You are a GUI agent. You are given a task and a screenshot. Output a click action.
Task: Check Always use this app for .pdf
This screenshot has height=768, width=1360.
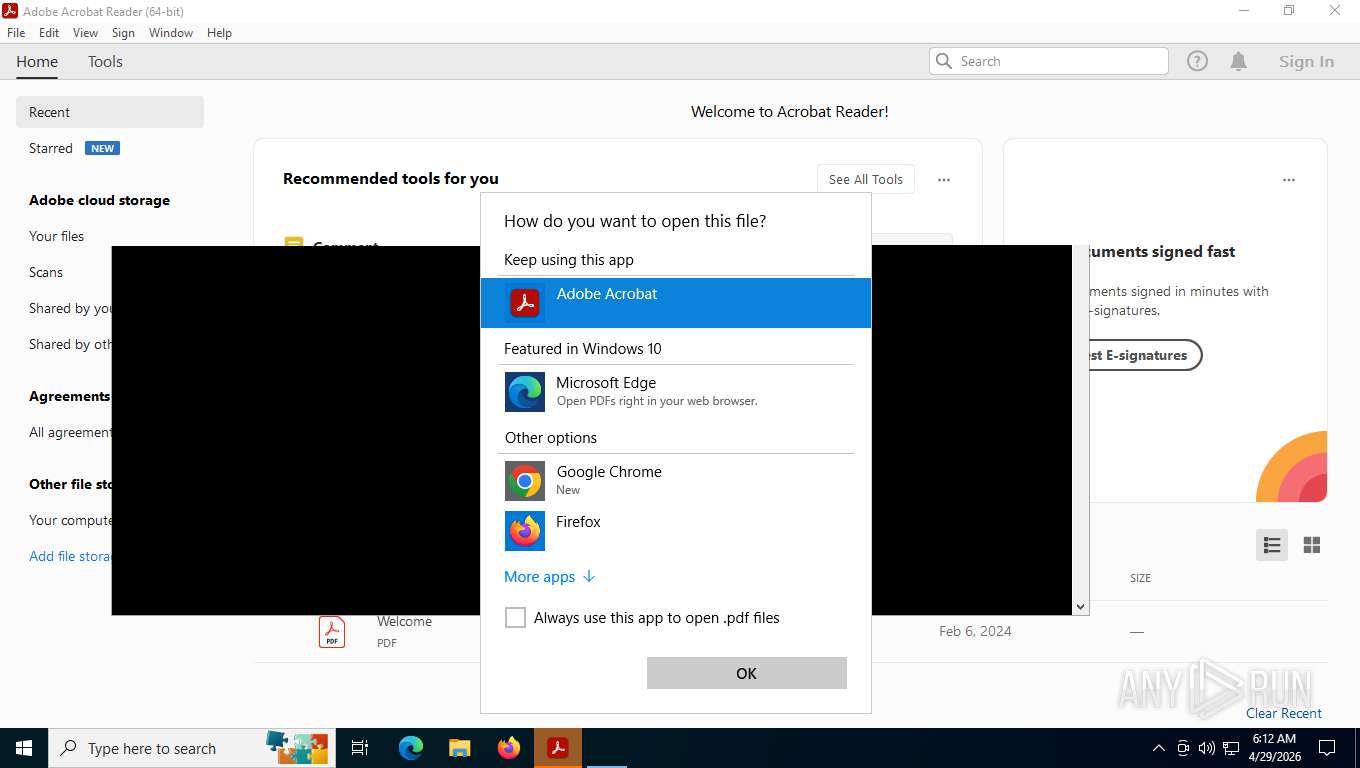tap(515, 618)
